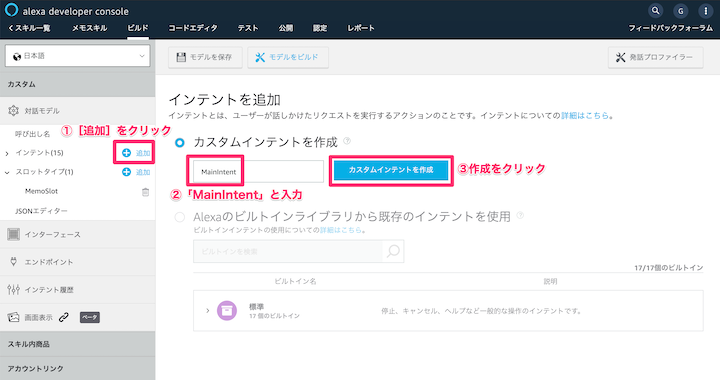Screen dimensions: 720x380
Task: Click the plus icon beside インテント(15)
Action: click(126, 153)
